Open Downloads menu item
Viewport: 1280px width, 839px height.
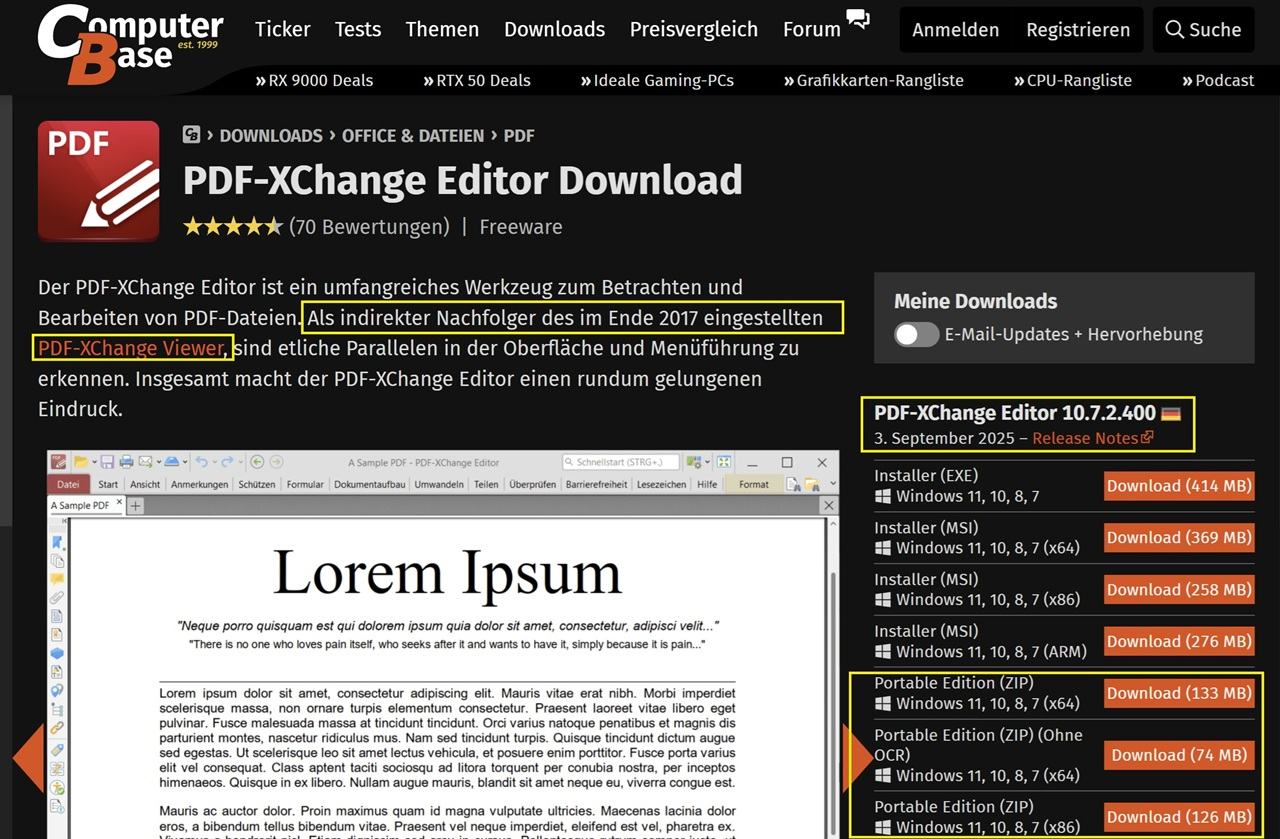click(x=554, y=29)
